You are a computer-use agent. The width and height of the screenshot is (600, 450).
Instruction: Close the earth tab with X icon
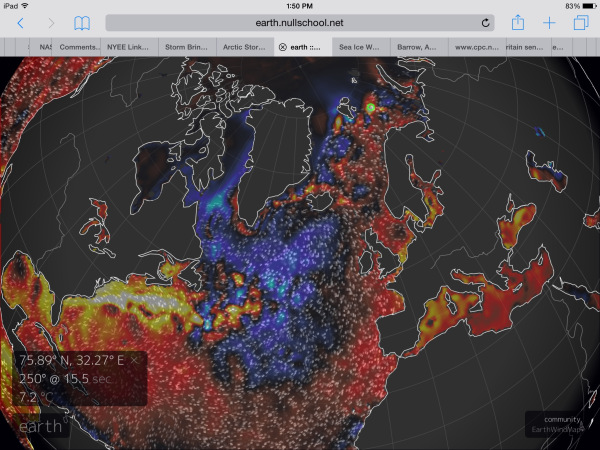282,47
